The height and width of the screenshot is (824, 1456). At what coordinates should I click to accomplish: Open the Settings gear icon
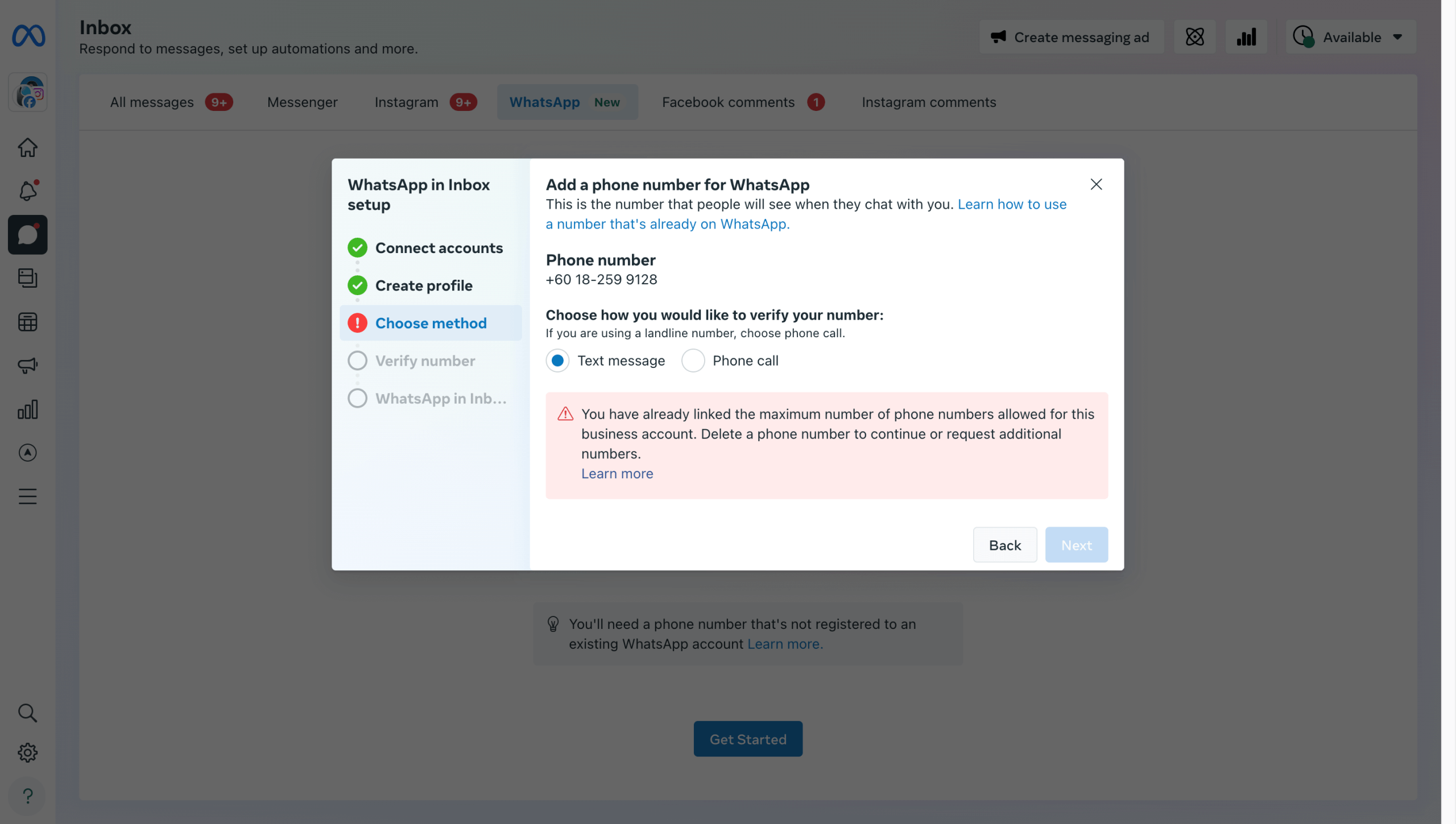click(x=27, y=753)
